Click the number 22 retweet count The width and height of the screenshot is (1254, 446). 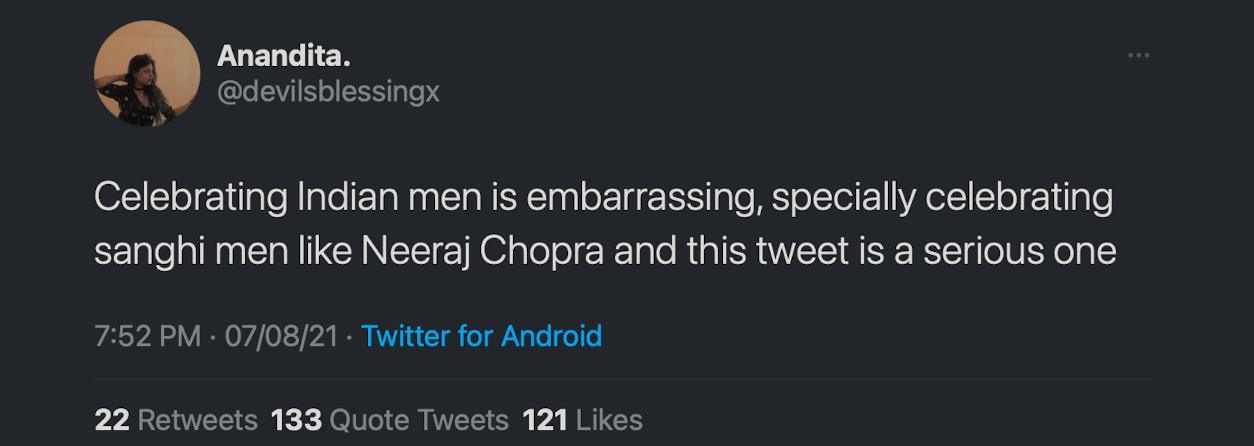pyautogui.click(x=112, y=419)
